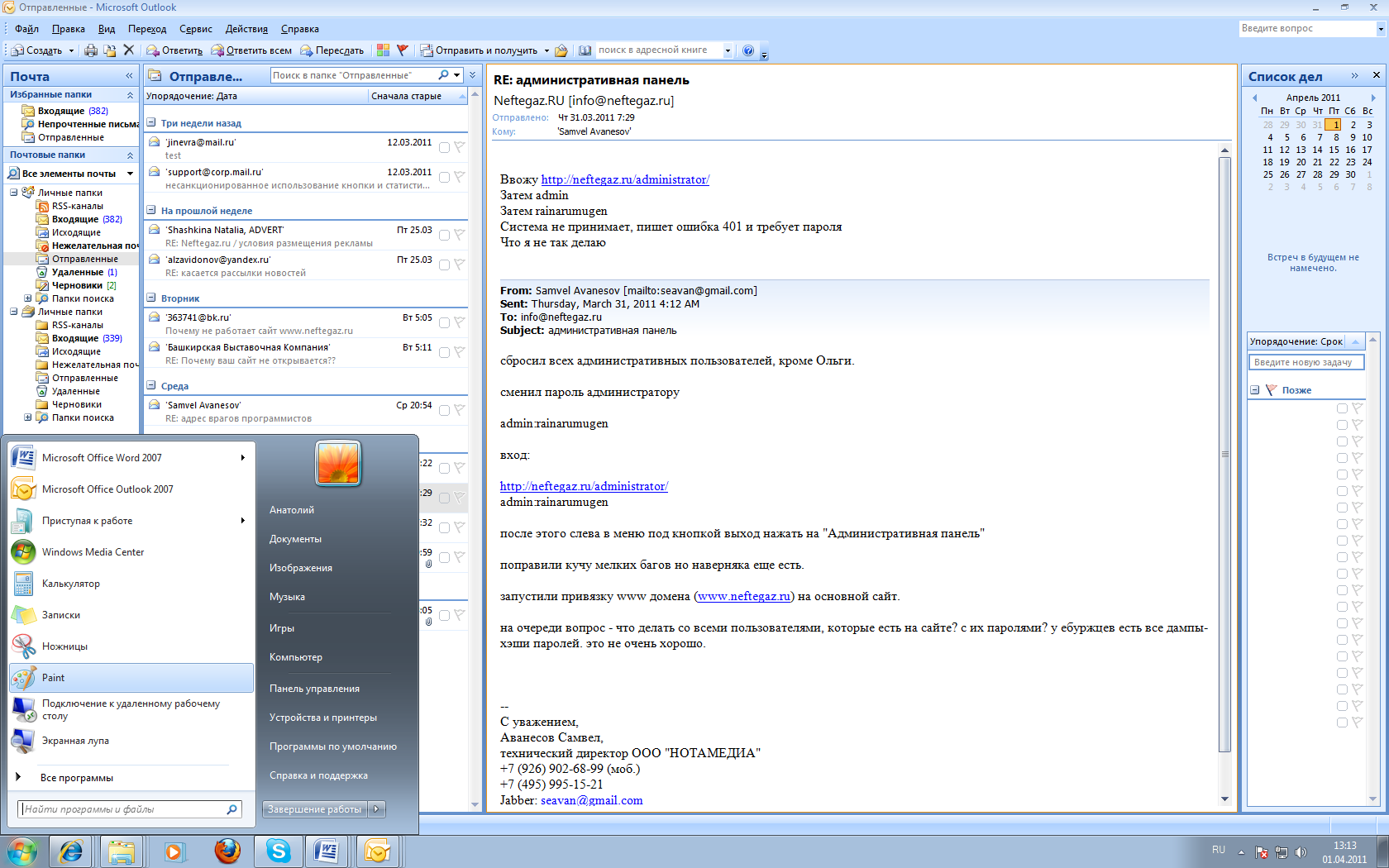This screenshot has width=1389, height=868.
Task: Click the Categorize colored squares icon
Action: (383, 50)
